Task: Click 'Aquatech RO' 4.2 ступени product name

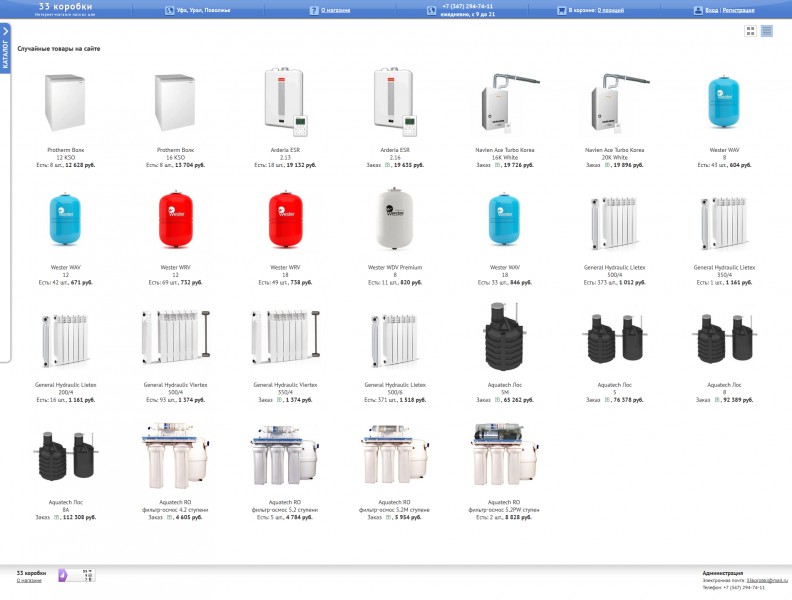Action: (175, 503)
